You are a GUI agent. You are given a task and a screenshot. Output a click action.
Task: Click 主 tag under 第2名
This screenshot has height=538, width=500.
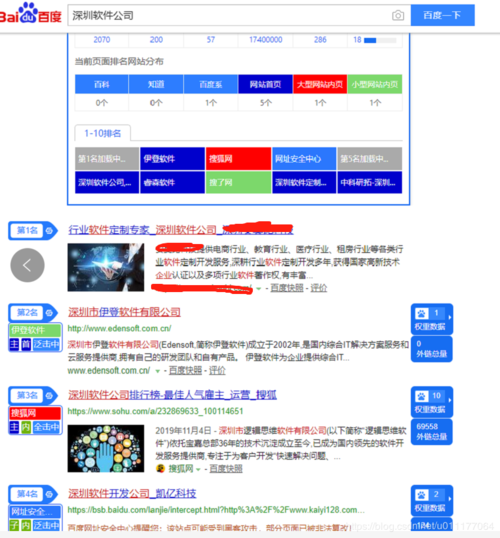pos(14,344)
